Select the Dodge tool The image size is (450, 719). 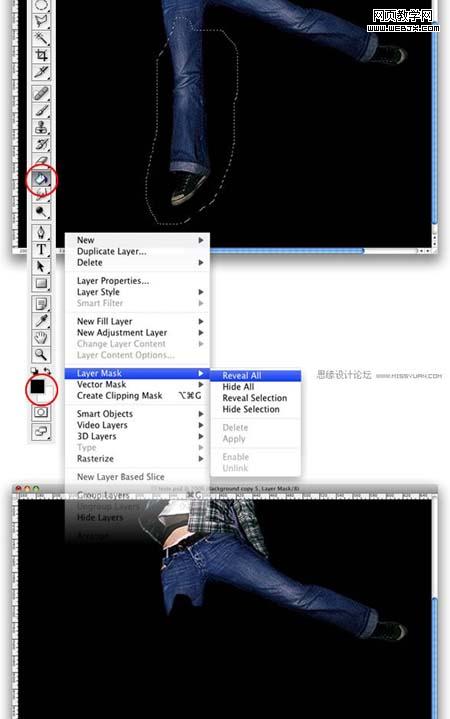click(x=41, y=212)
